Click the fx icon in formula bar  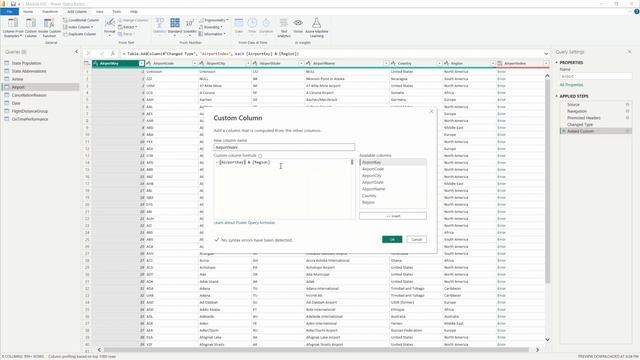(x=113, y=53)
